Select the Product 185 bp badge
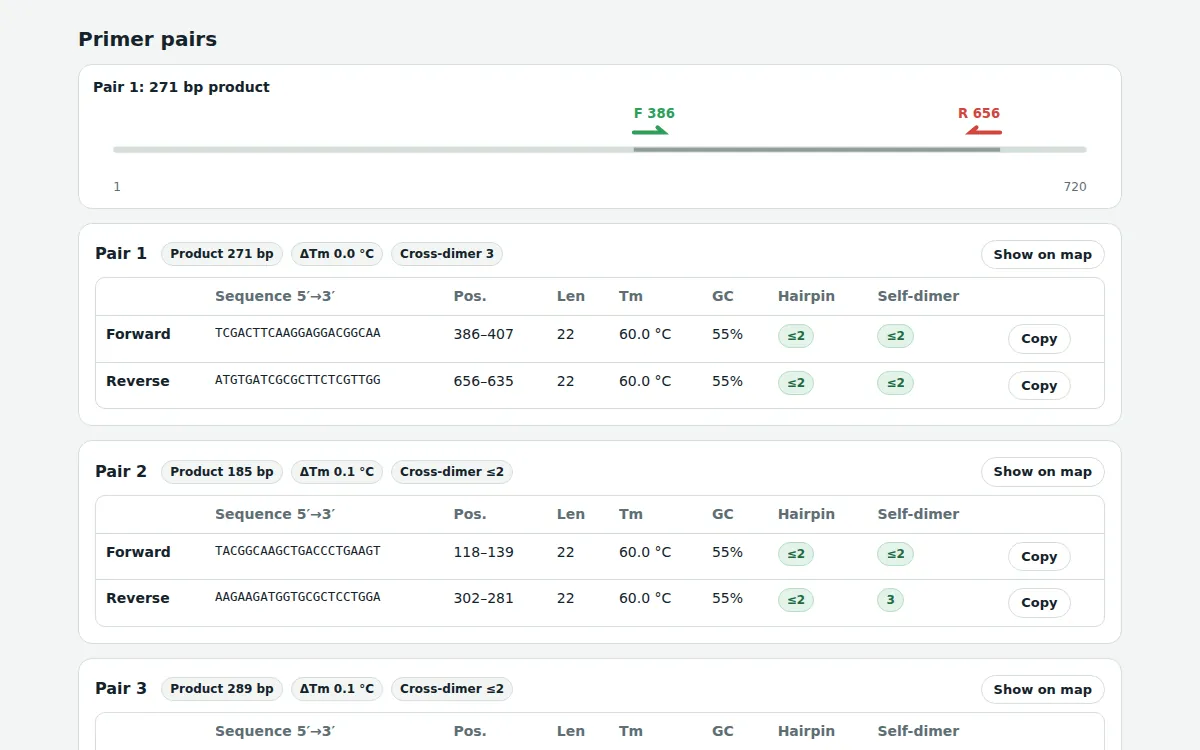 (222, 471)
